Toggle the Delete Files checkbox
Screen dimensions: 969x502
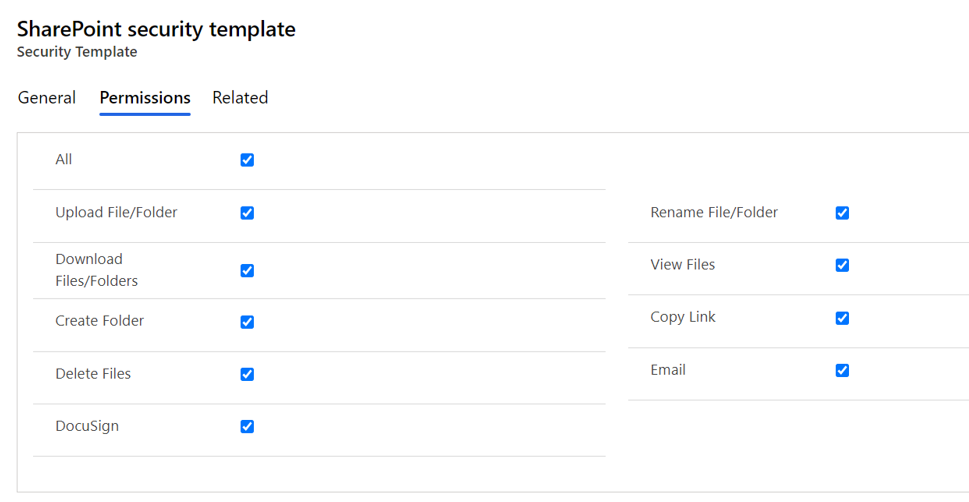pos(247,374)
